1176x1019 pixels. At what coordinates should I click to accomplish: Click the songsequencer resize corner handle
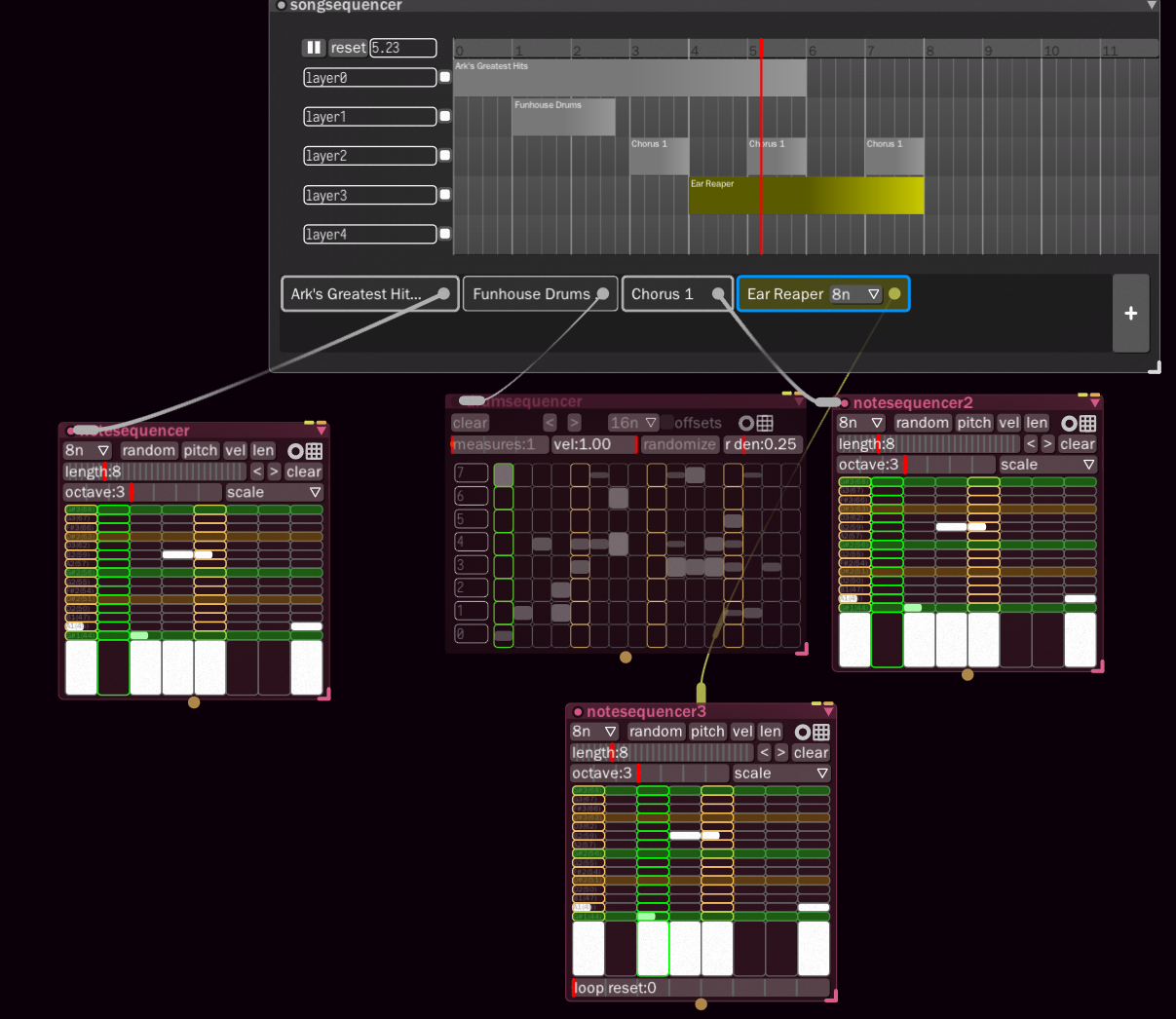[1155, 367]
